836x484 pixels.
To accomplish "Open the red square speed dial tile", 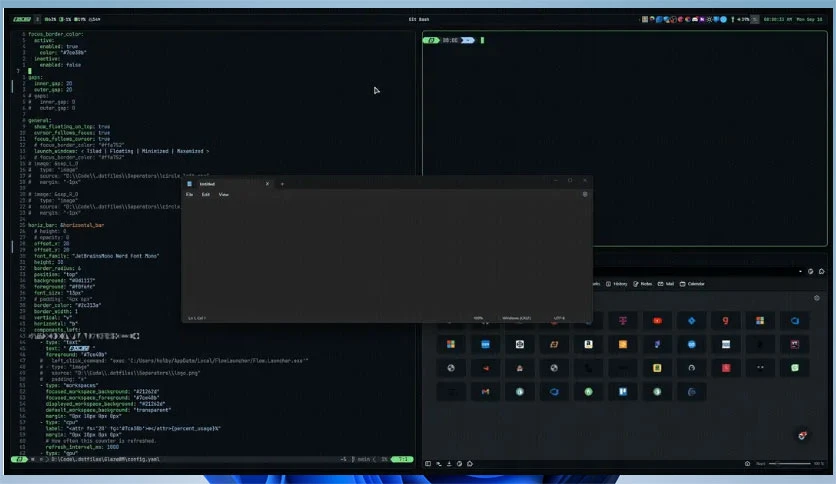I will pyautogui.click(x=726, y=368).
